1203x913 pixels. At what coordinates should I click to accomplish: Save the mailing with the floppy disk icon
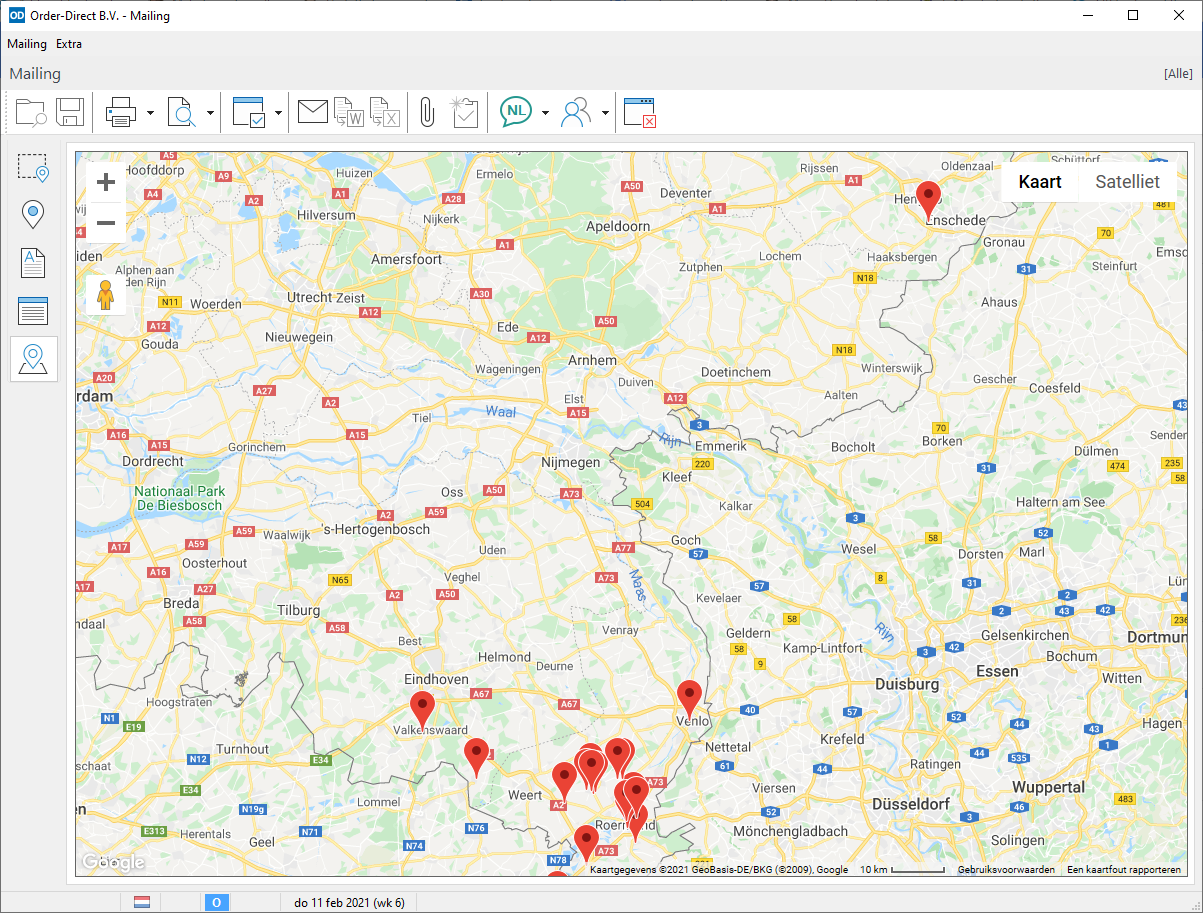70,112
